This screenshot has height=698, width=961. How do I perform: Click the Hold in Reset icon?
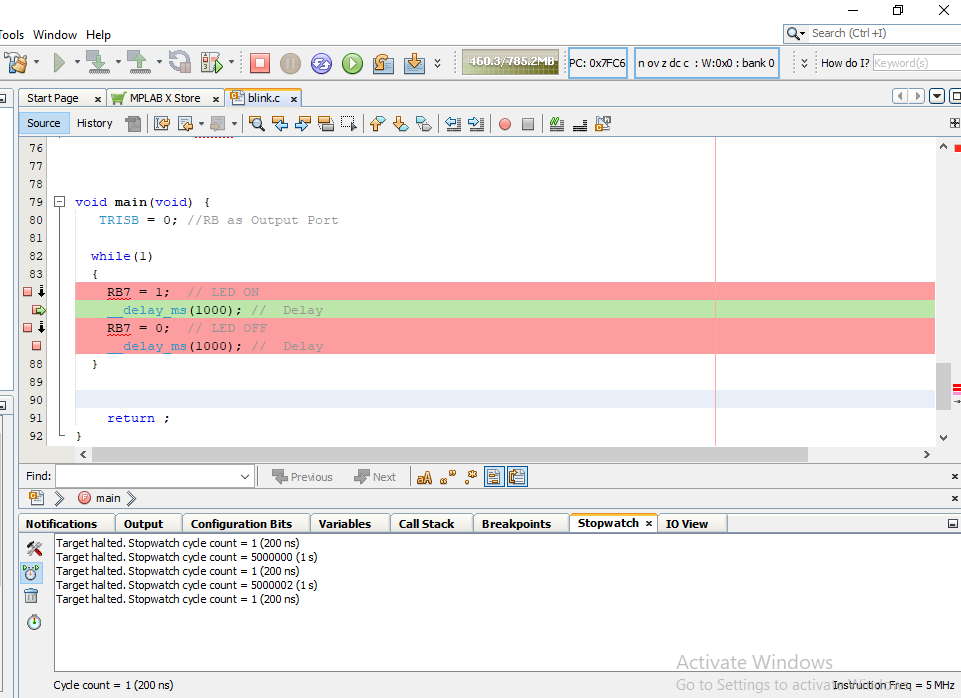pos(180,62)
